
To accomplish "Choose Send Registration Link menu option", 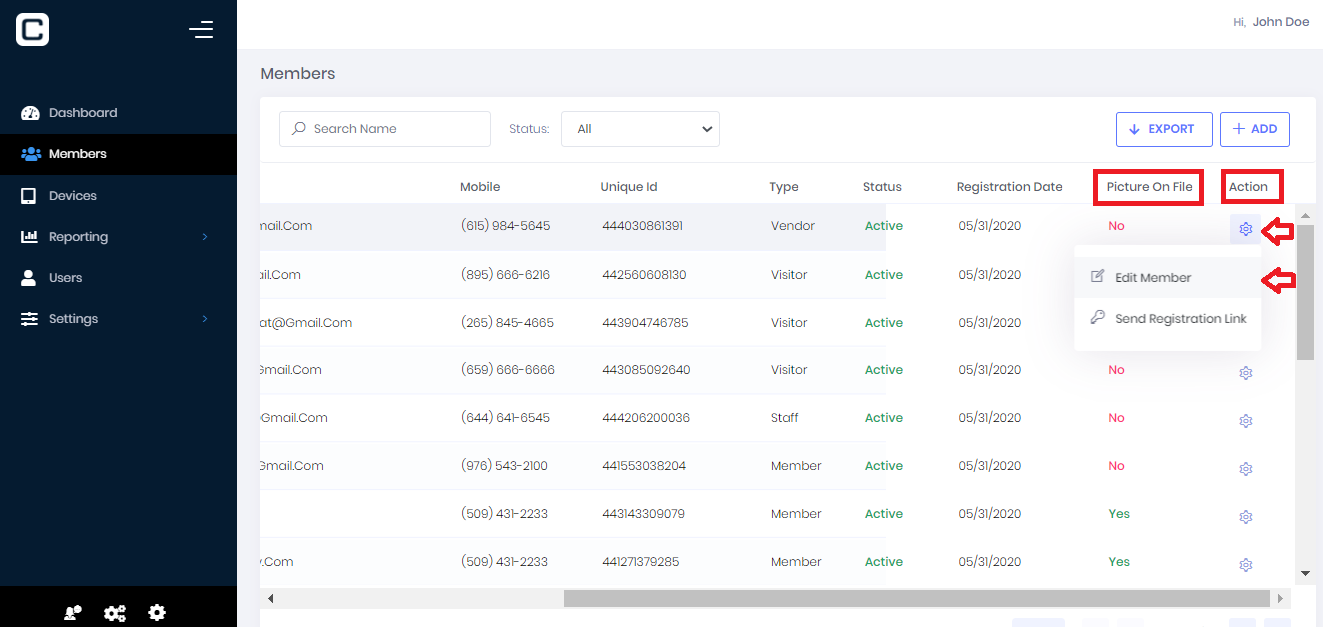I will [1180, 318].
